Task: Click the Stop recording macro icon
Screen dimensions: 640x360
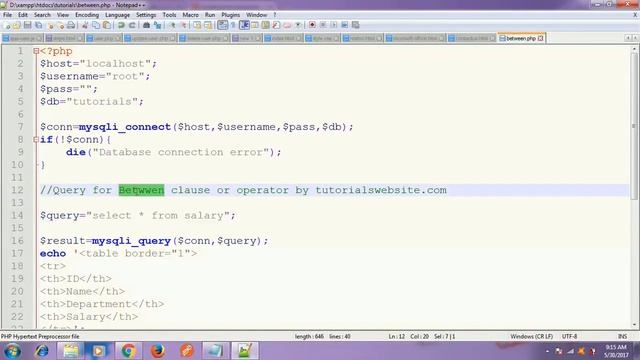Action: point(323,25)
